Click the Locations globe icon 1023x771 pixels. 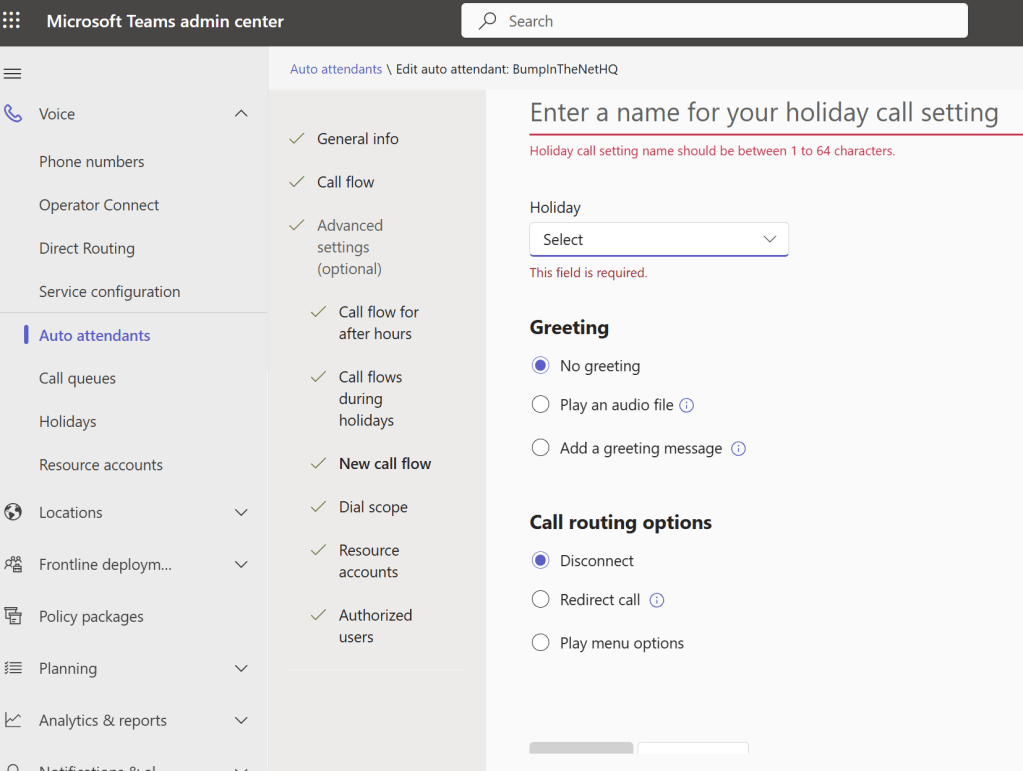[13, 512]
